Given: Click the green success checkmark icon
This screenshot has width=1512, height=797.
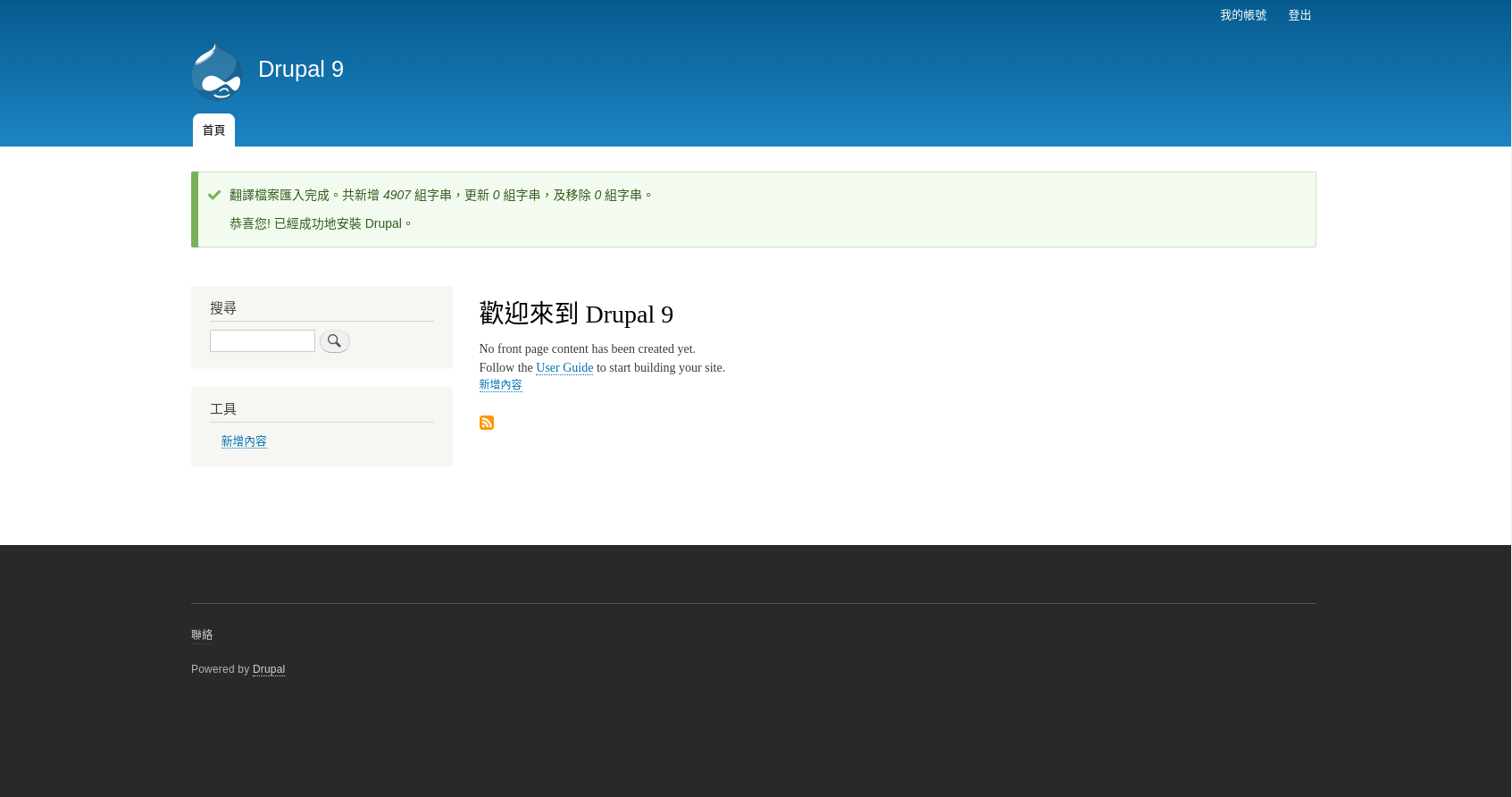Looking at the screenshot, I should (x=214, y=195).
